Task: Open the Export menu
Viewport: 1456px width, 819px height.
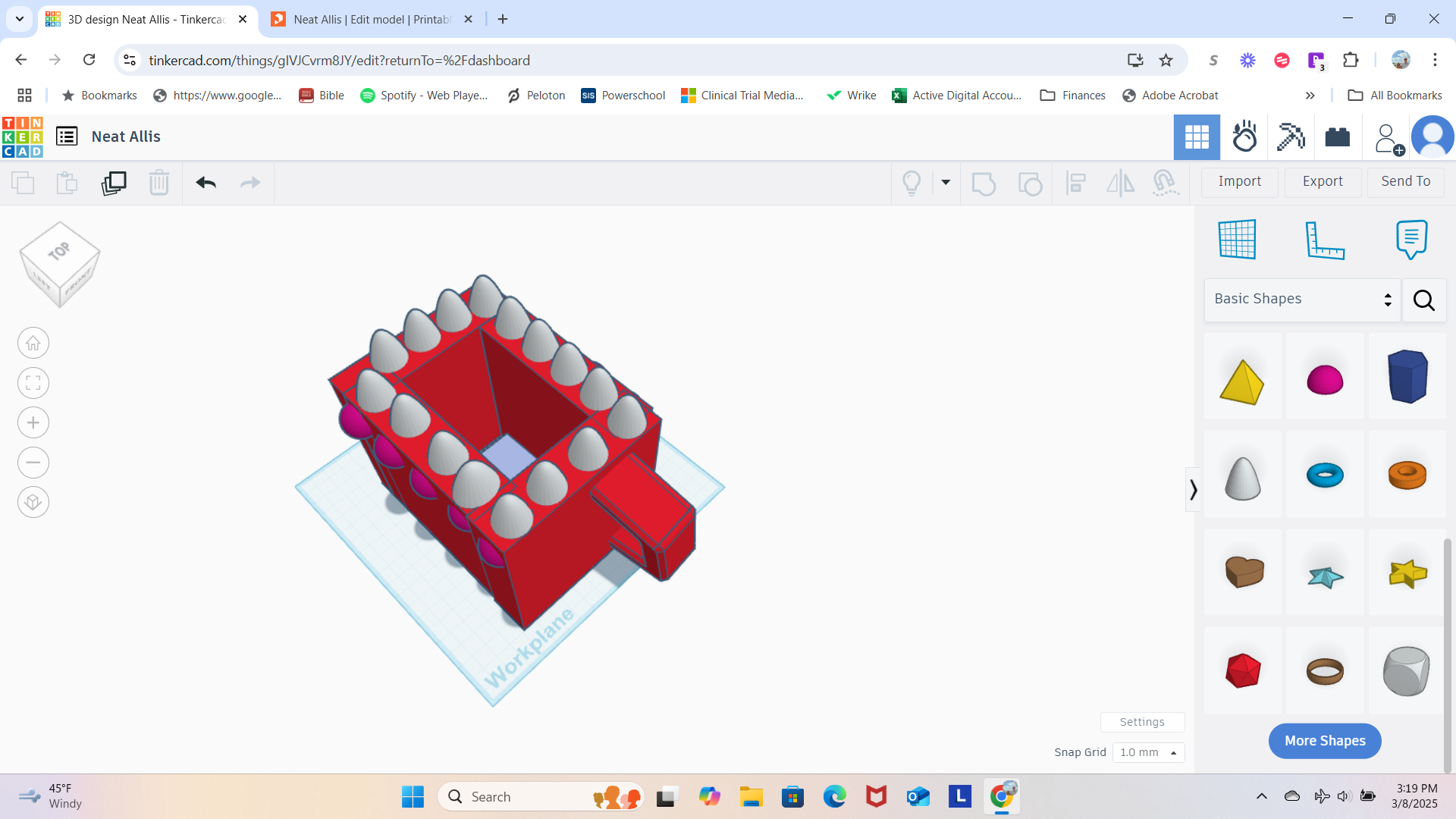Action: [x=1323, y=182]
